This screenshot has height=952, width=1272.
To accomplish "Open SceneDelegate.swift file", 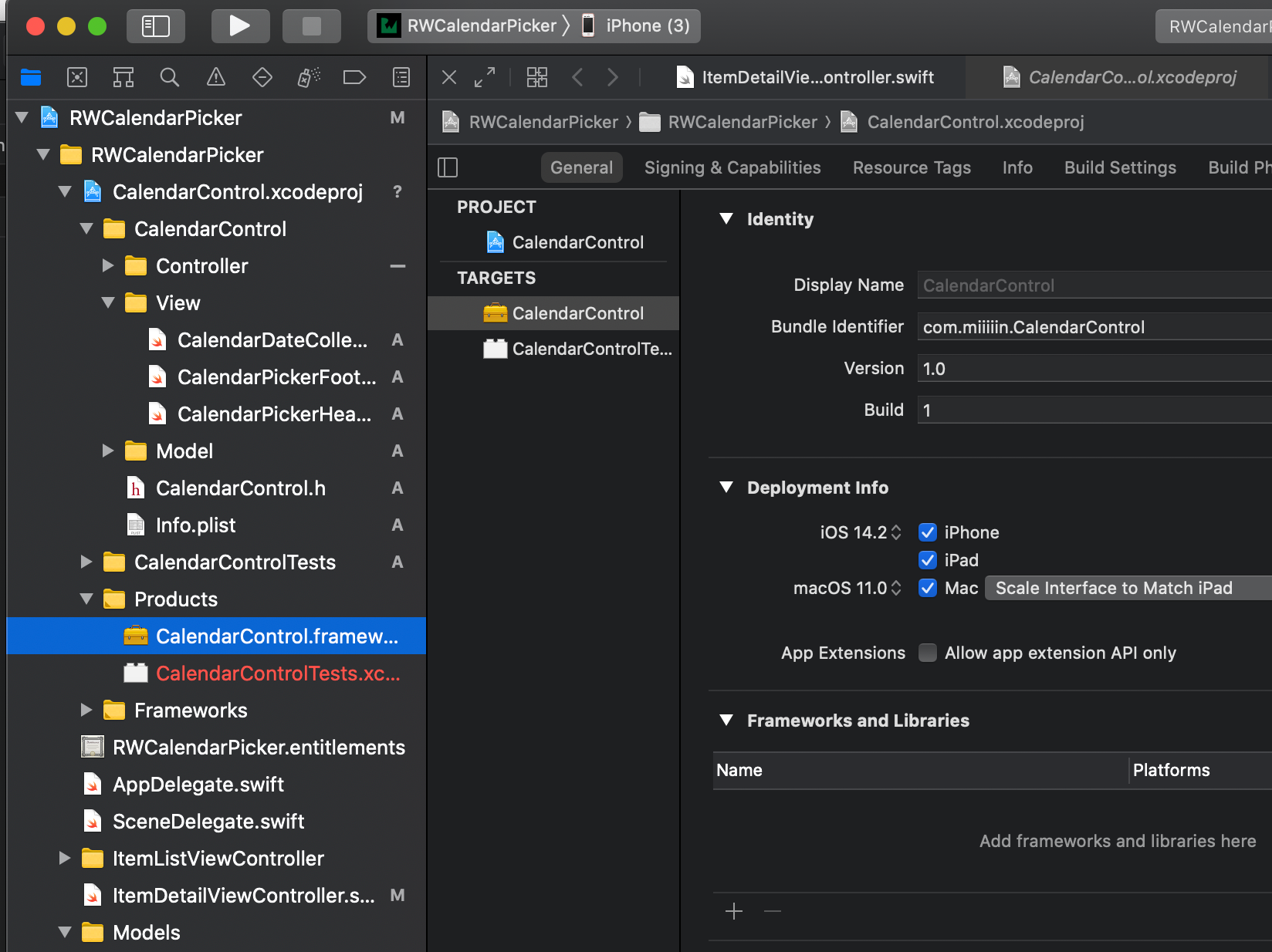I will tap(208, 822).
